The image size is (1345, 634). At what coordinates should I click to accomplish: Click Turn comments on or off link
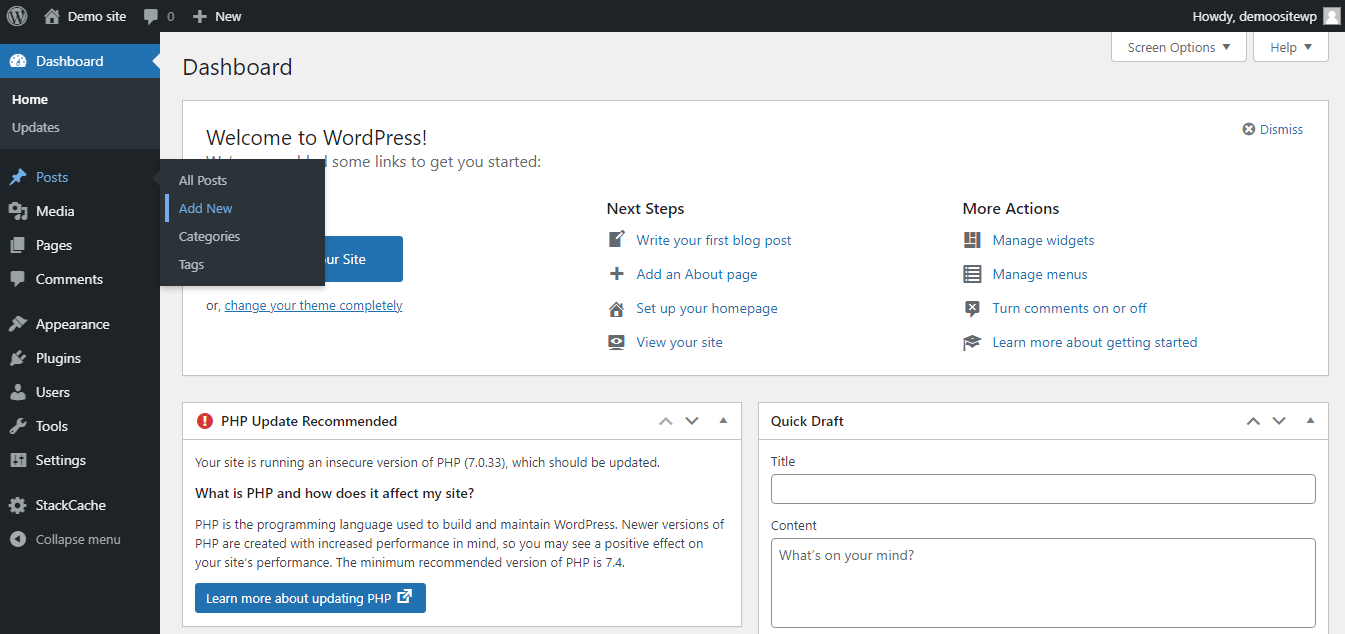1069,308
